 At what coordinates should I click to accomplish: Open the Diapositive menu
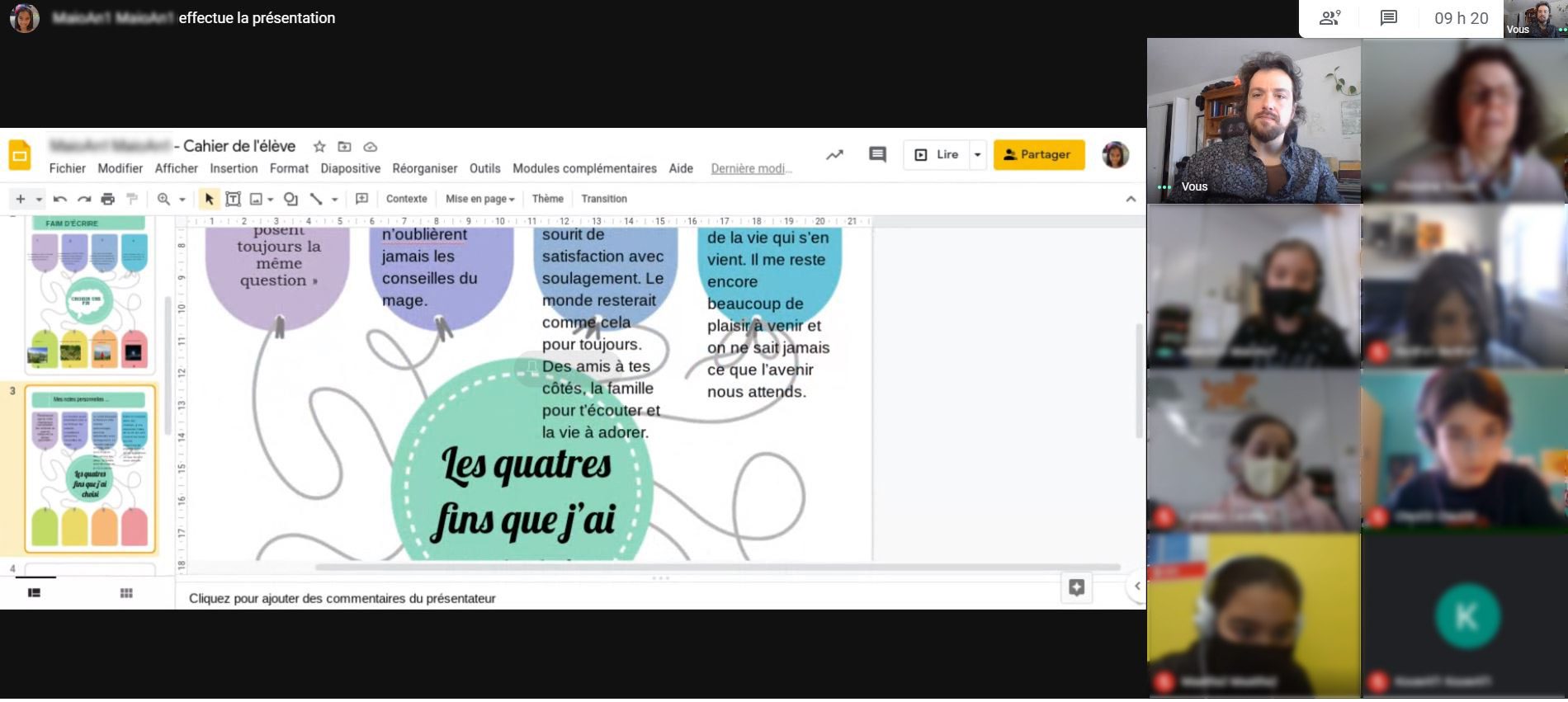350,168
